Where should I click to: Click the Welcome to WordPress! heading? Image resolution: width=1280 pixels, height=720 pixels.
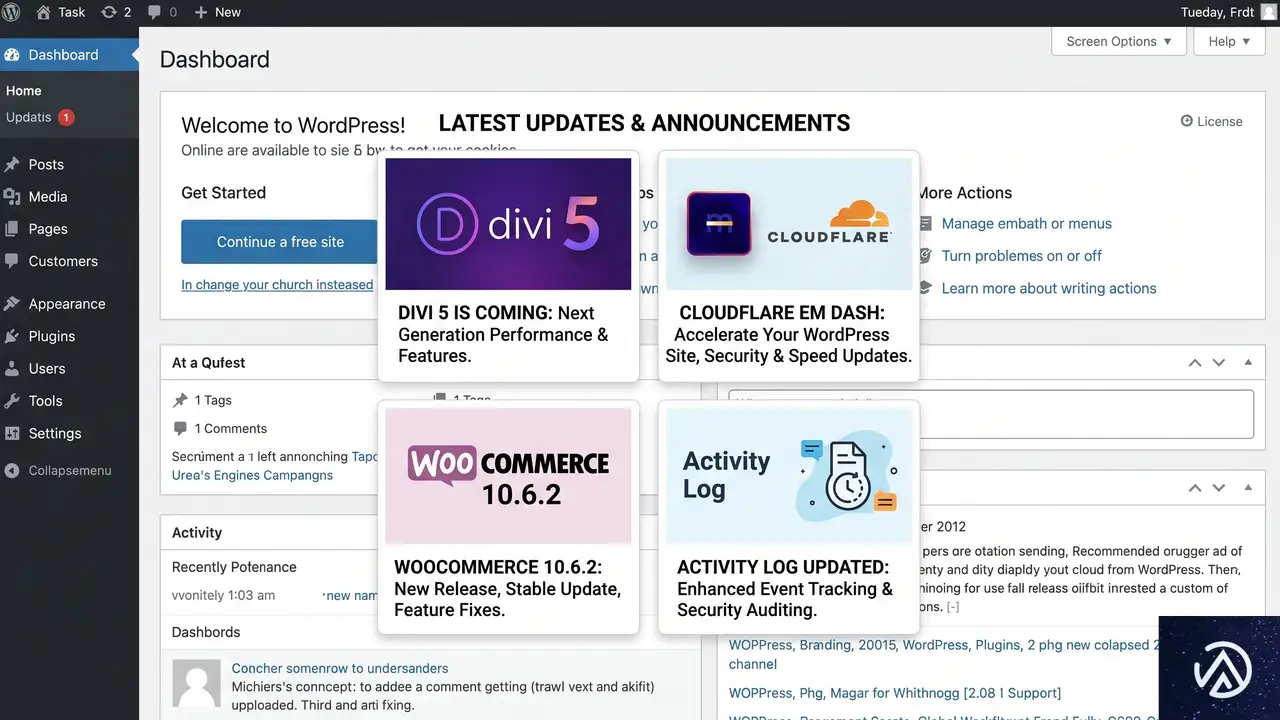coord(293,125)
